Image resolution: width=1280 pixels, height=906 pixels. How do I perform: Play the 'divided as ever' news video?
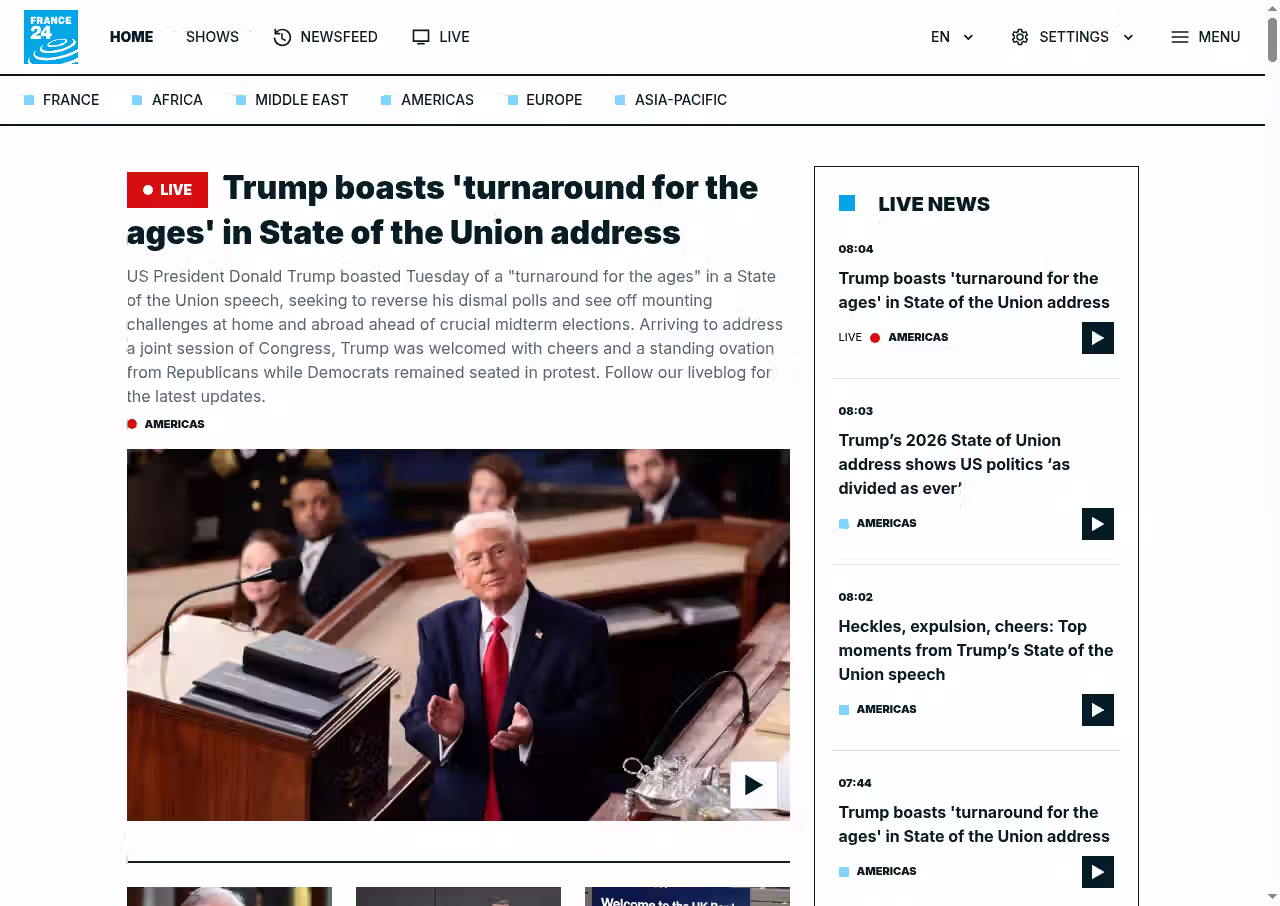click(x=1097, y=524)
